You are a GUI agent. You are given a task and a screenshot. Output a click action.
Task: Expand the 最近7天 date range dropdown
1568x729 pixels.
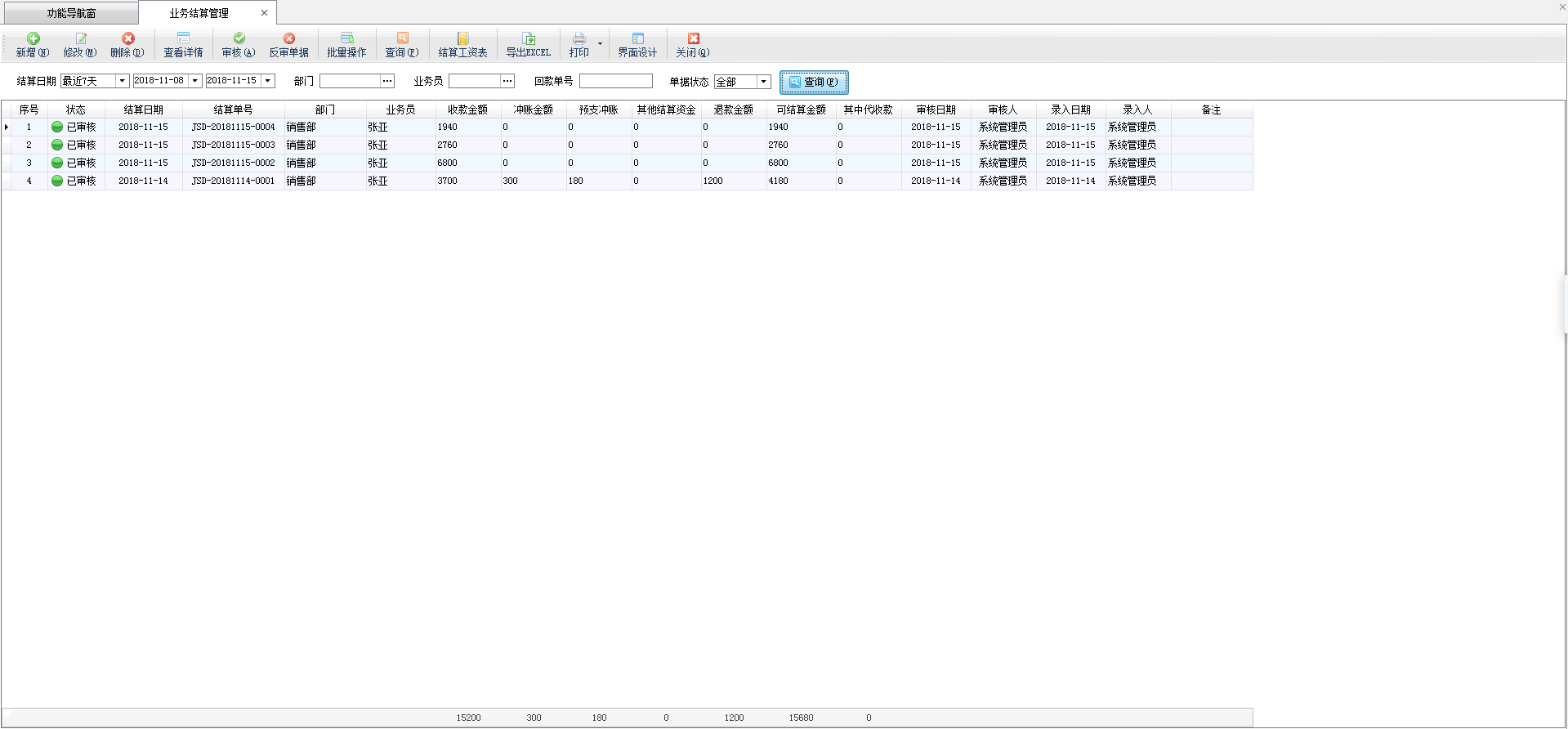coord(123,81)
